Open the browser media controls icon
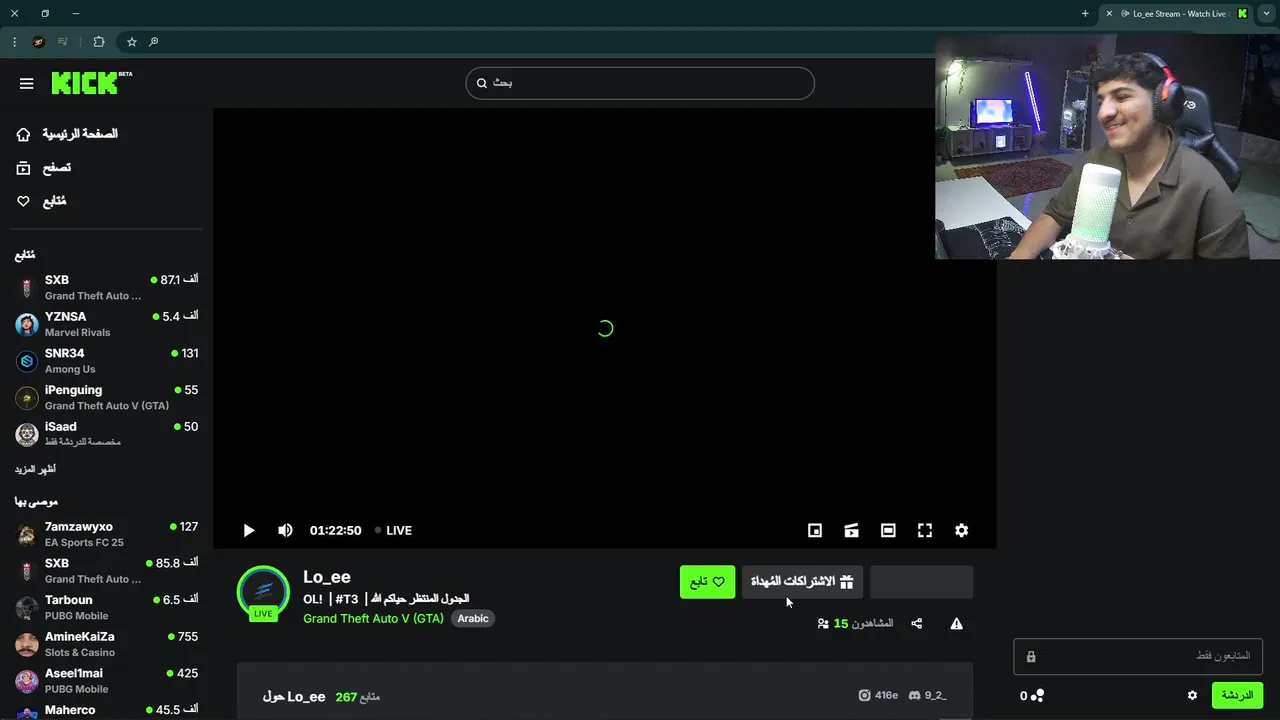The image size is (1280, 720). pos(63,42)
